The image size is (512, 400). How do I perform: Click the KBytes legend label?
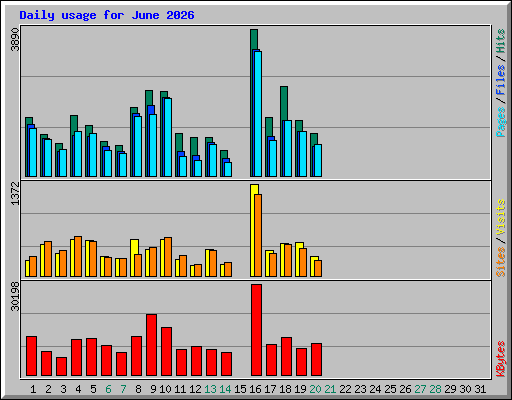coord(500,359)
